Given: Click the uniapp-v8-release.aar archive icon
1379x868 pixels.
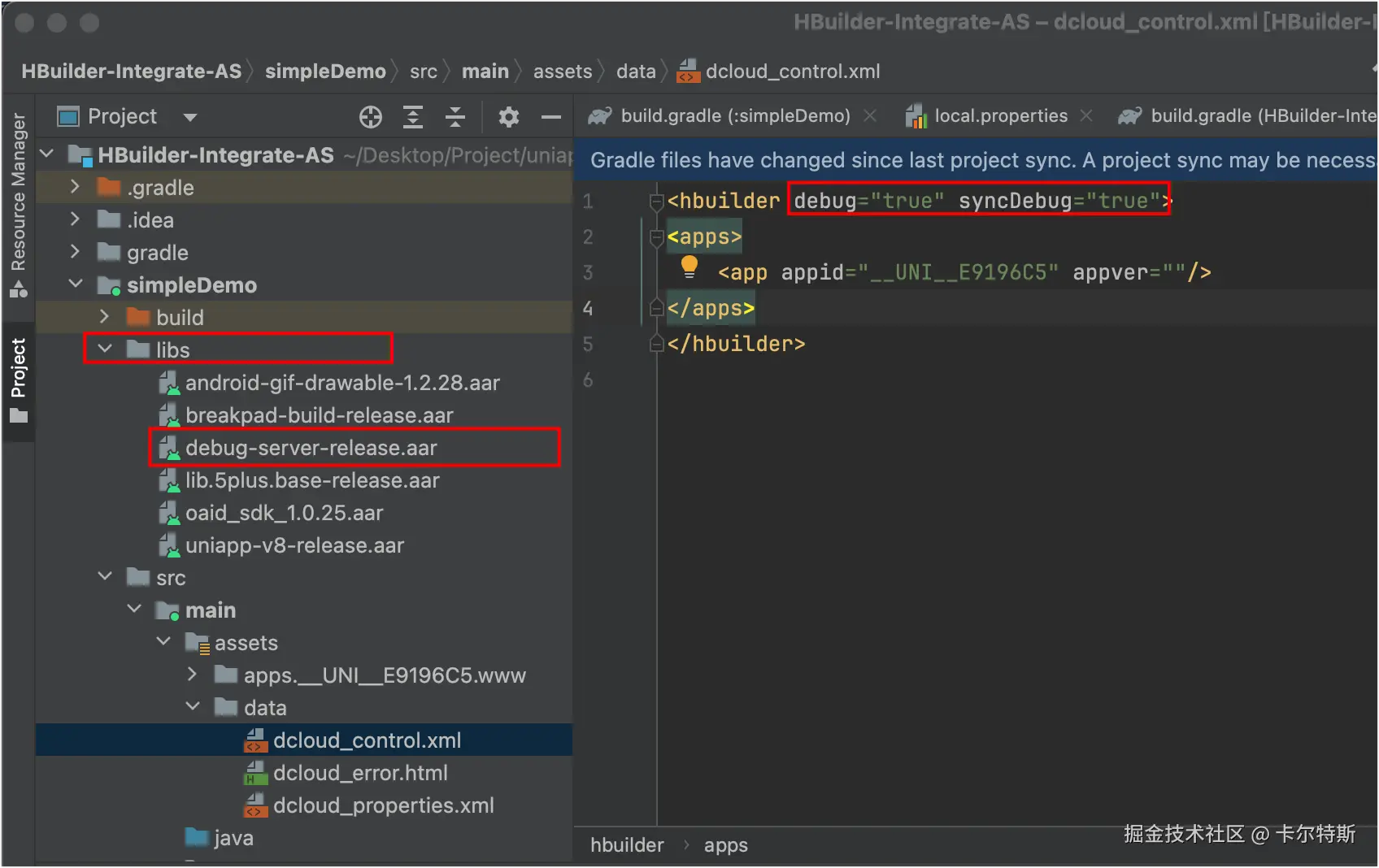Looking at the screenshot, I should [x=169, y=545].
